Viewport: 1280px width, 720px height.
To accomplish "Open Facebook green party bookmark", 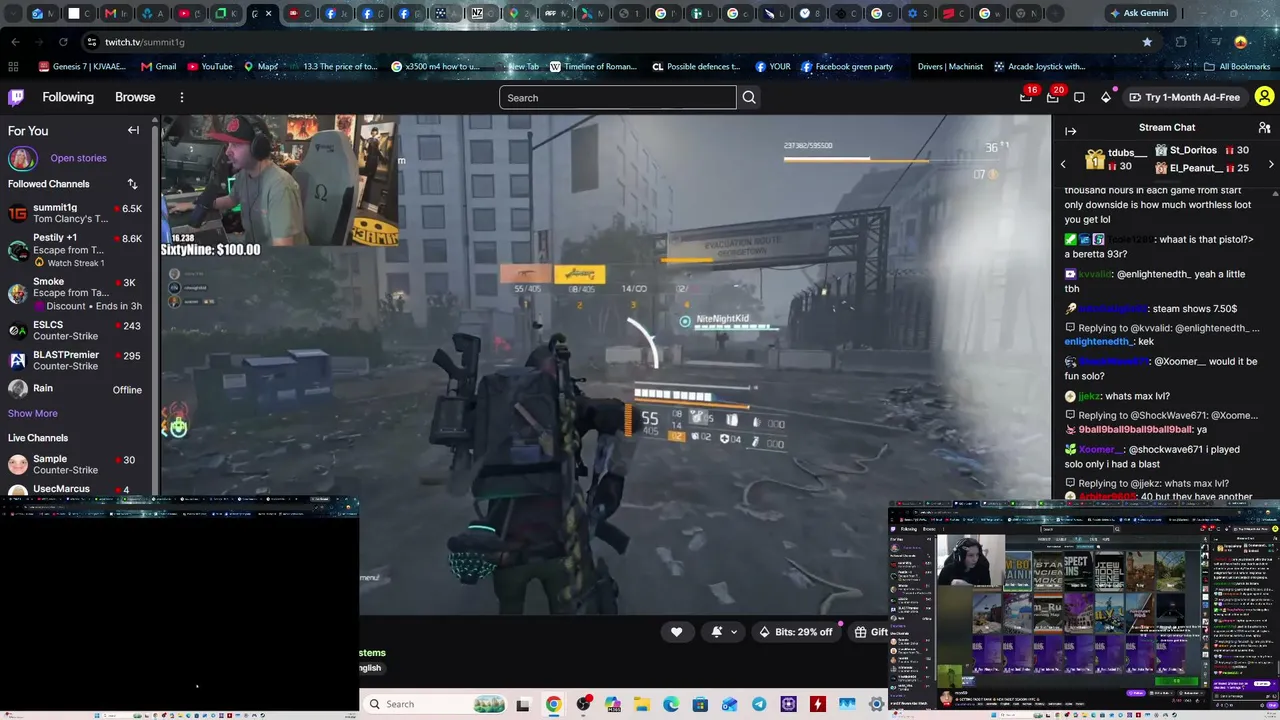I will [846, 67].
